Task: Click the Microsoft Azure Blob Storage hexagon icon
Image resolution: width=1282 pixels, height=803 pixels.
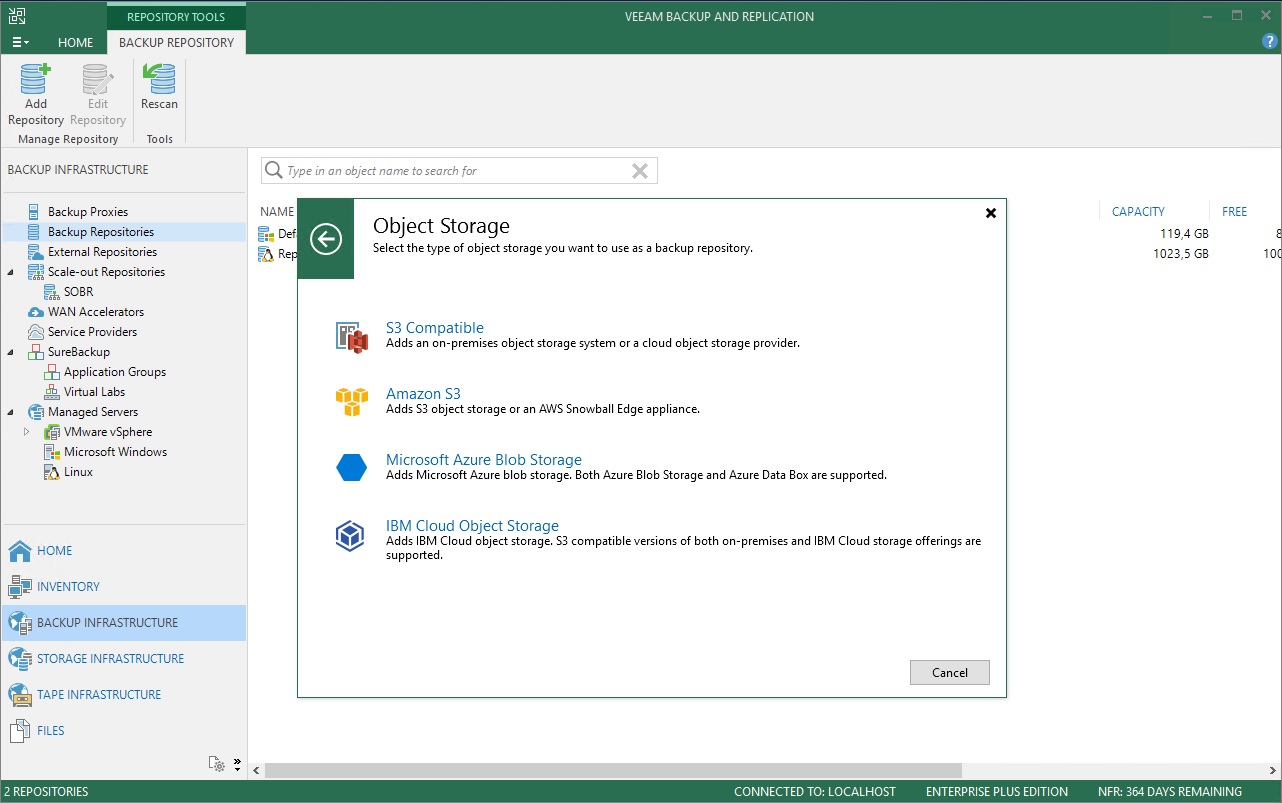Action: point(351,466)
